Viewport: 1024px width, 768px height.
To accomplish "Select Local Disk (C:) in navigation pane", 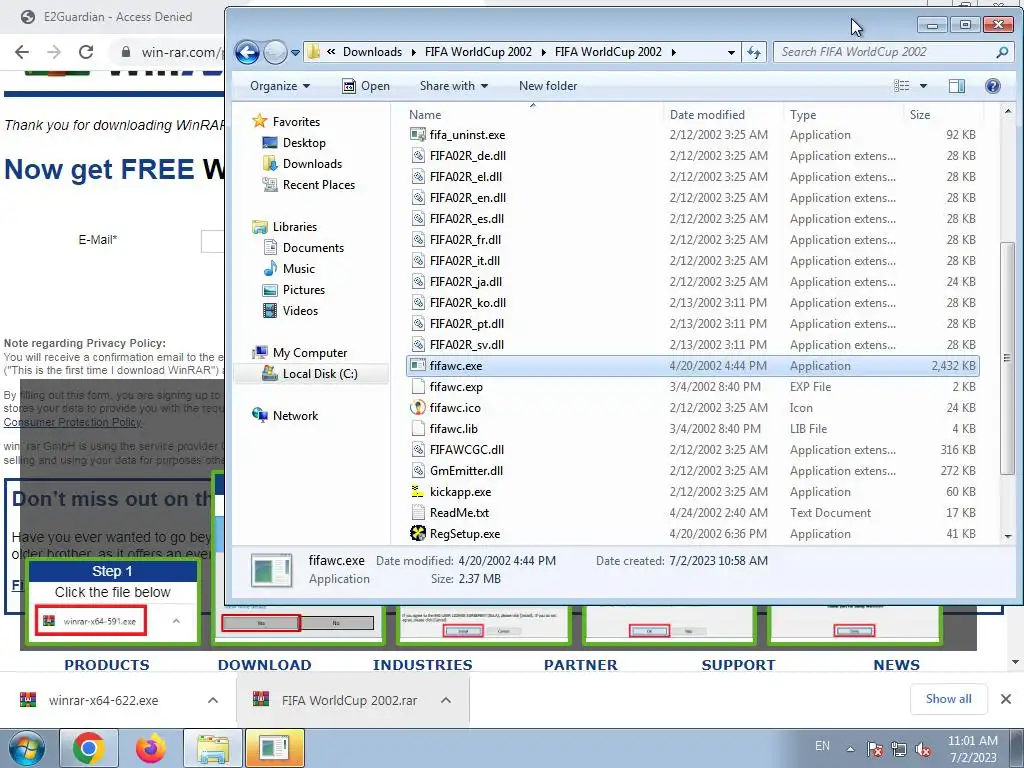I will point(320,374).
